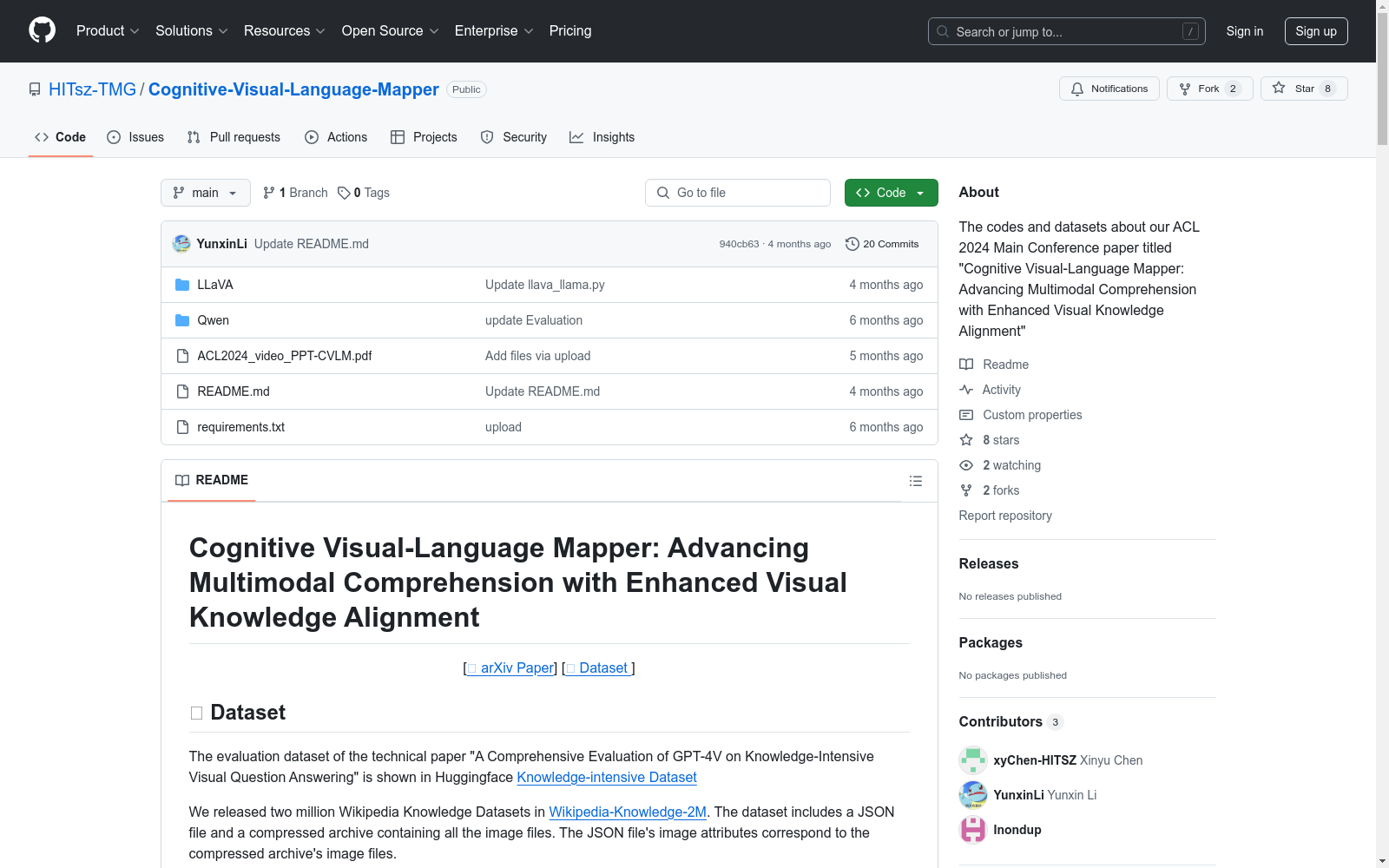This screenshot has height=868, width=1389.
Task: Open the Dataset link in README
Action: pyautogui.click(x=598, y=667)
